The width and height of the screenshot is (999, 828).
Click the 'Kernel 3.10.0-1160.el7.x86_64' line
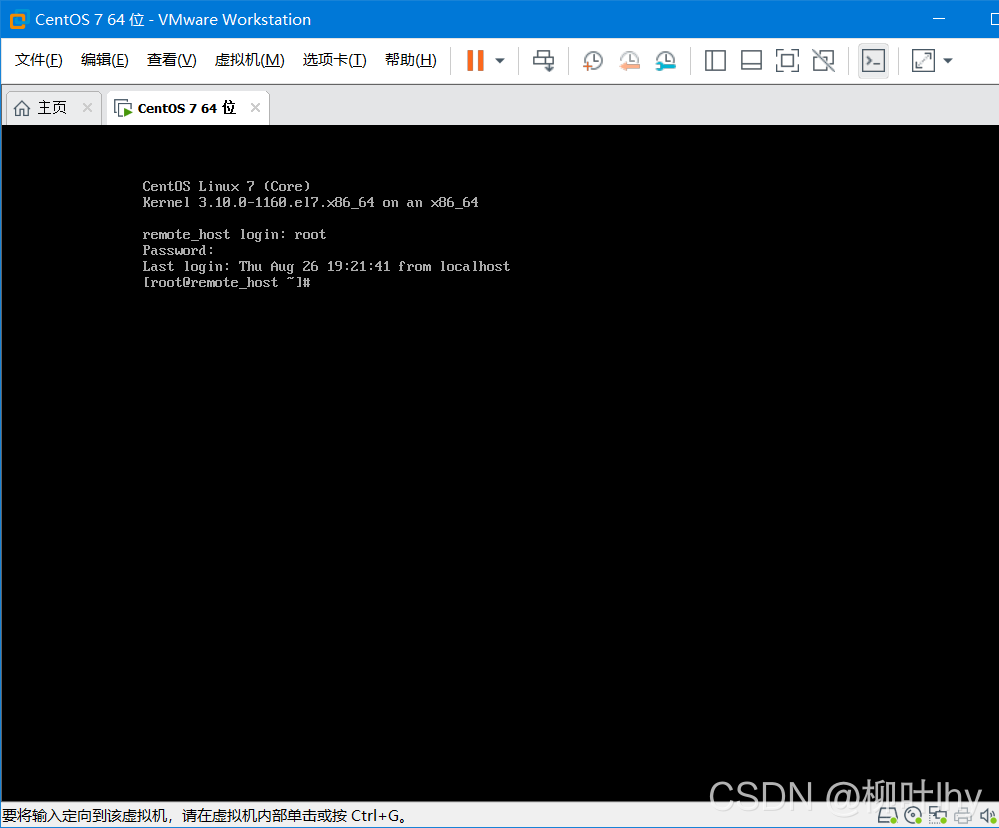click(310, 203)
